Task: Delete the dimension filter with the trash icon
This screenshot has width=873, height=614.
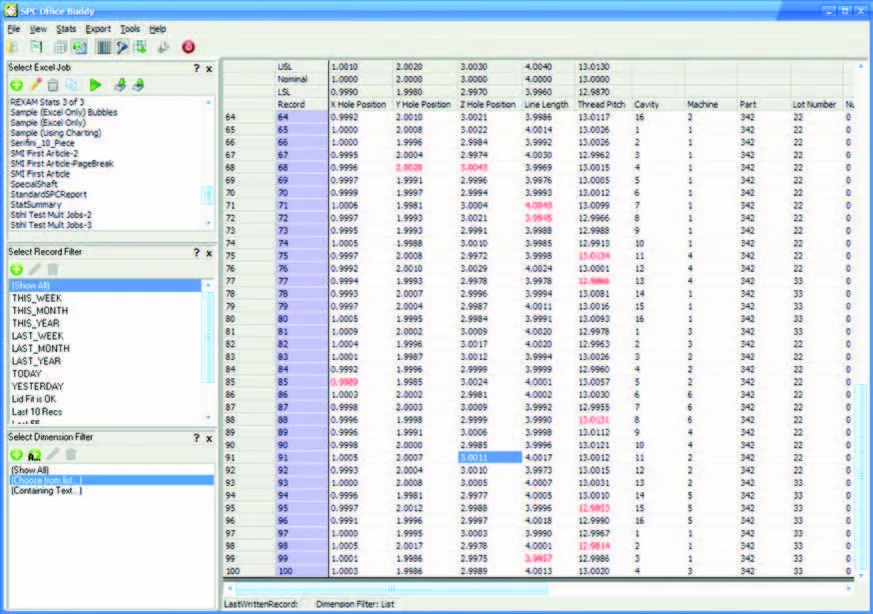Action: click(71, 455)
